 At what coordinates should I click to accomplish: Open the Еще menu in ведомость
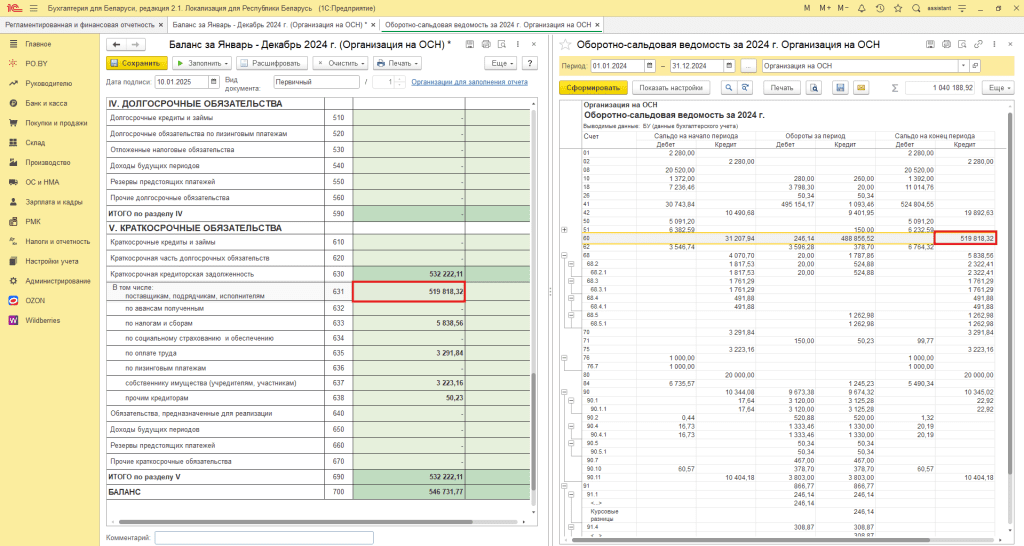[x=998, y=88]
